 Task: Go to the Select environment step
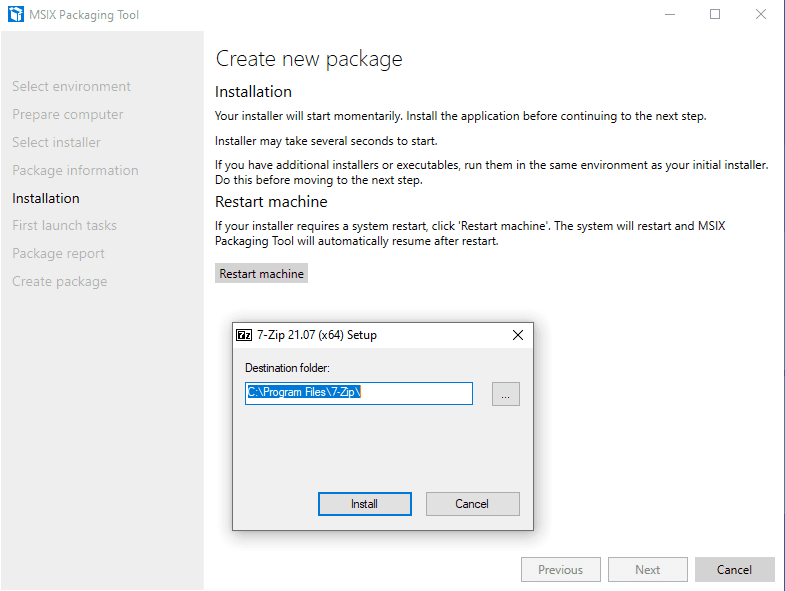pyautogui.click(x=71, y=87)
